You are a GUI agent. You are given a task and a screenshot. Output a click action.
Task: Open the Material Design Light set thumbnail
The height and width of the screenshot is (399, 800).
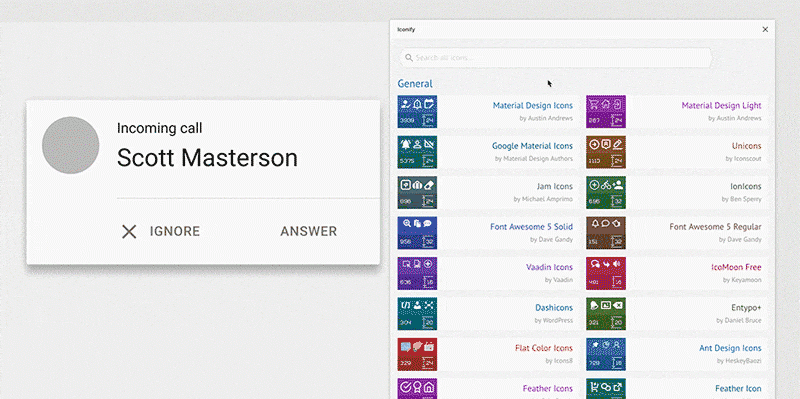(x=606, y=112)
